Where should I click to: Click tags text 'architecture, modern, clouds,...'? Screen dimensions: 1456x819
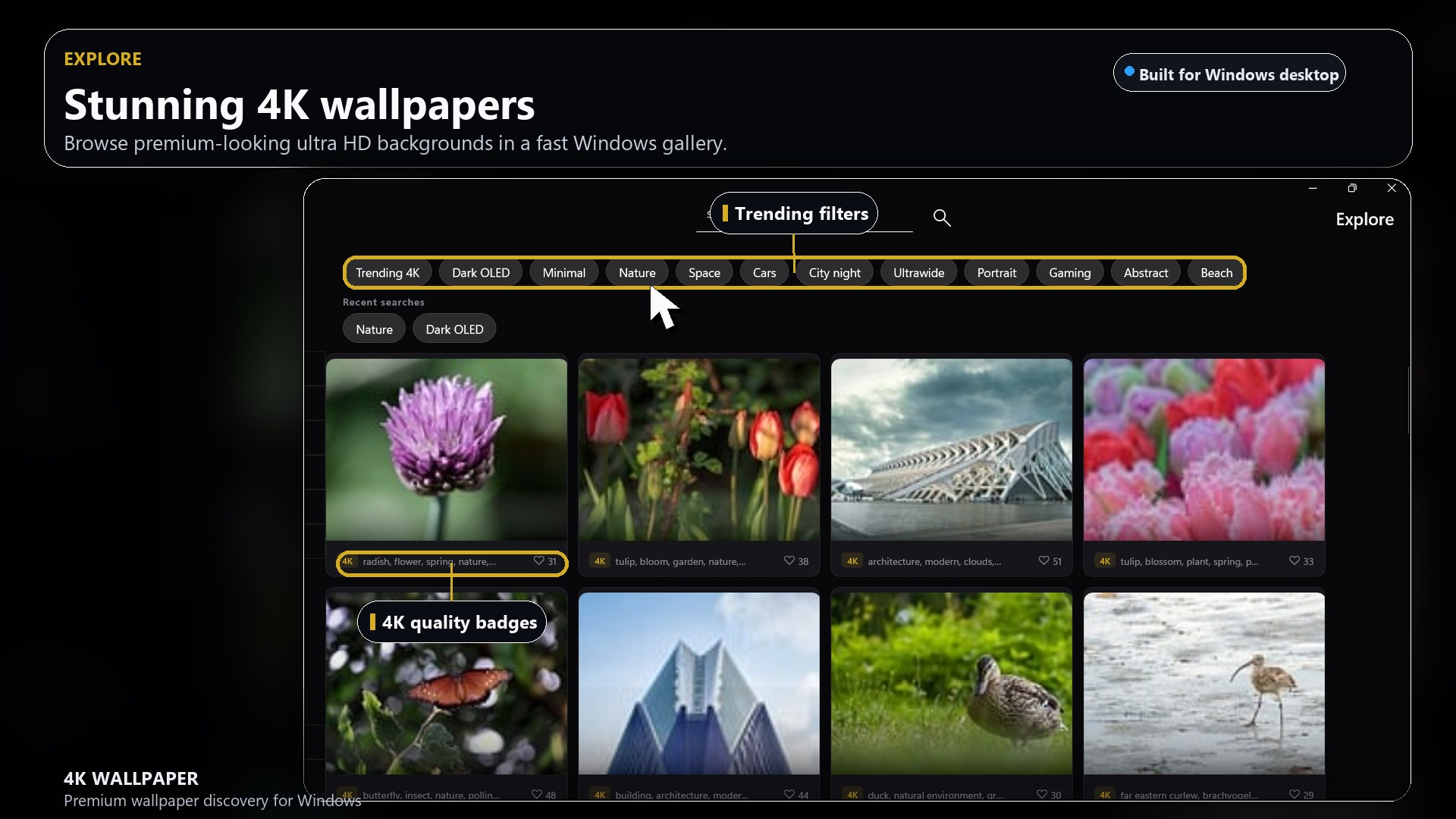click(934, 562)
